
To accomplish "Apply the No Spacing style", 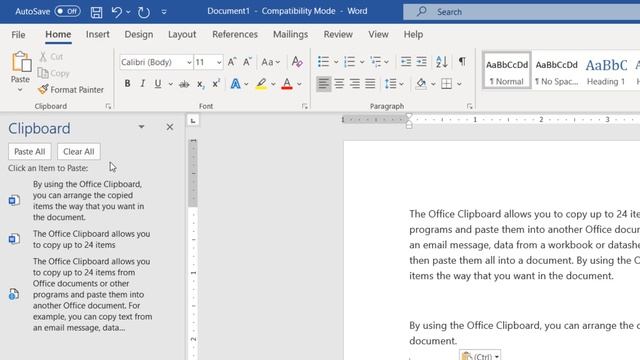I will click(x=556, y=70).
